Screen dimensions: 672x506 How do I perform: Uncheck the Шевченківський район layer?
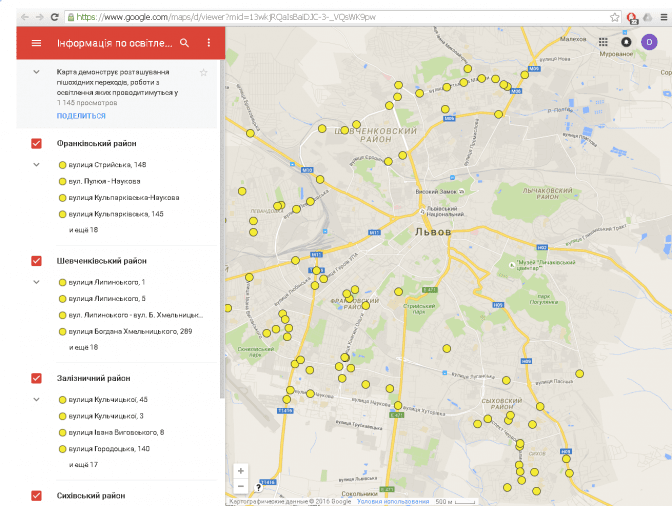(x=37, y=261)
